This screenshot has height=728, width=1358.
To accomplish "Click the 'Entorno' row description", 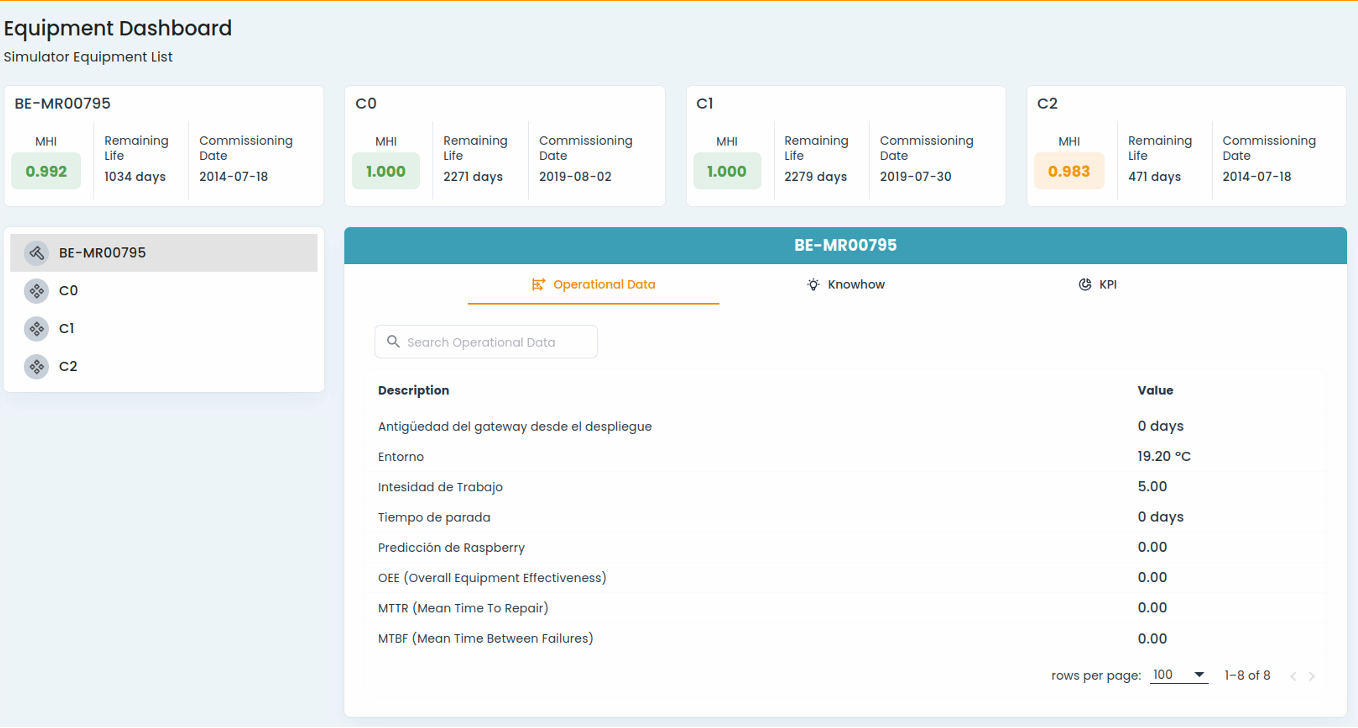I will (401, 457).
